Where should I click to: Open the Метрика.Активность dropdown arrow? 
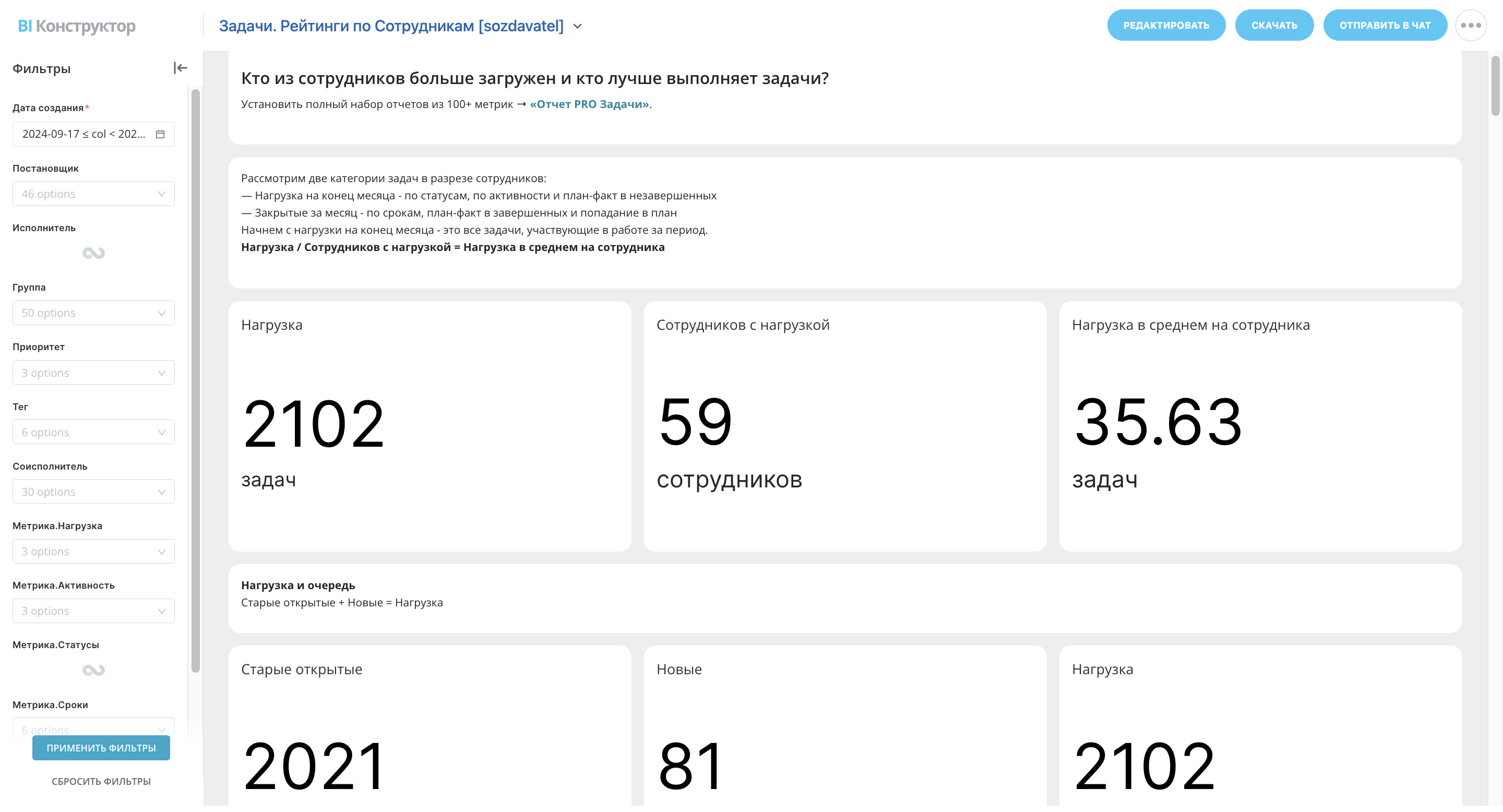(x=162, y=611)
